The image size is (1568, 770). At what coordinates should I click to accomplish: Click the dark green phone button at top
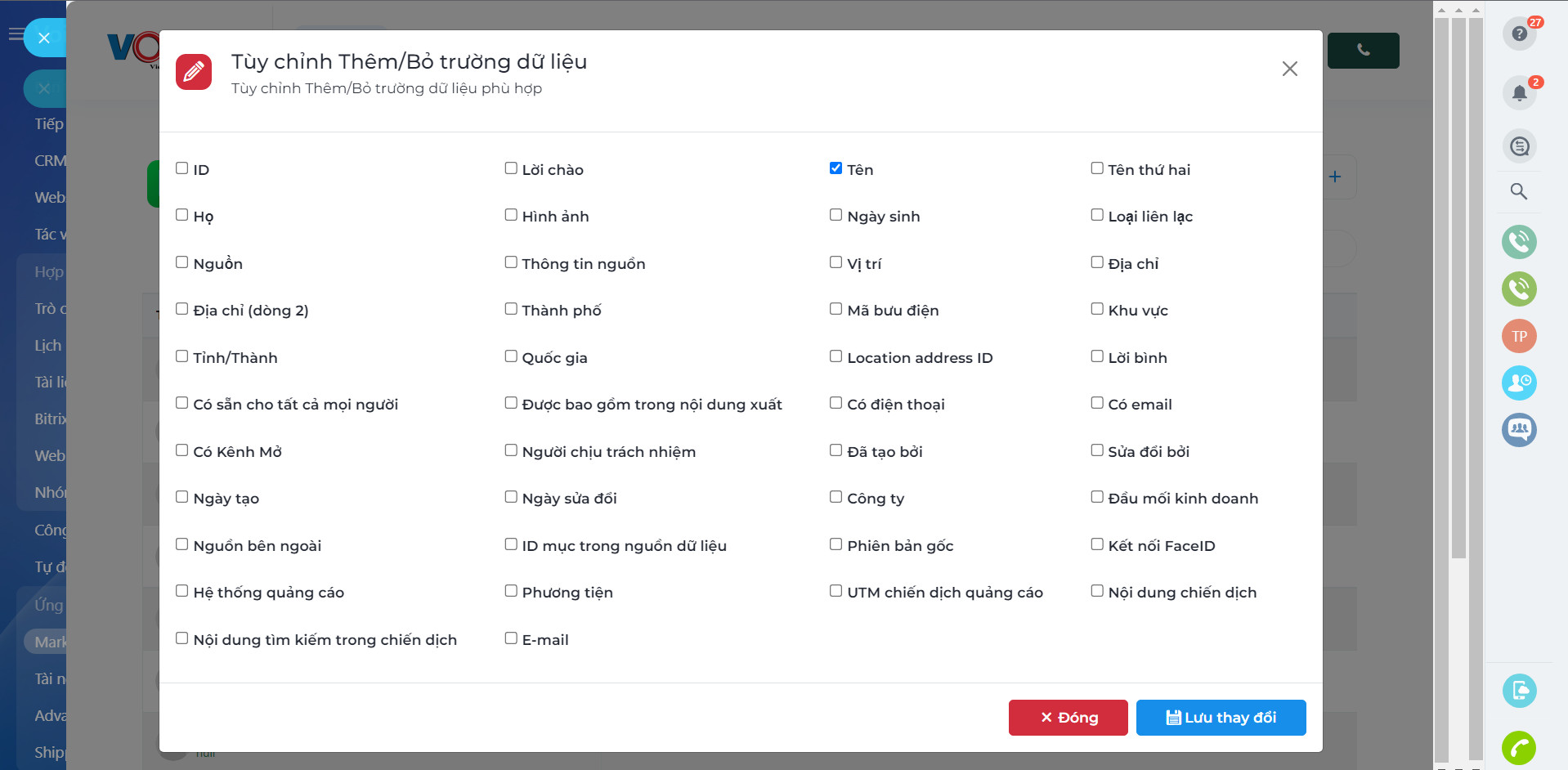(x=1363, y=51)
